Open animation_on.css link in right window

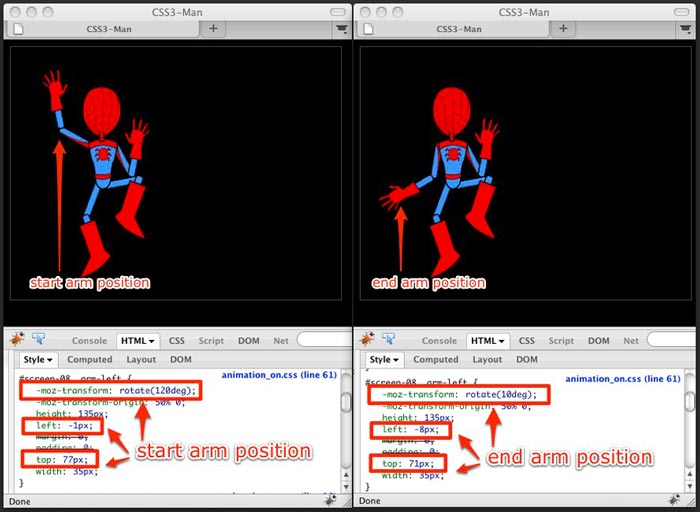click(x=623, y=379)
